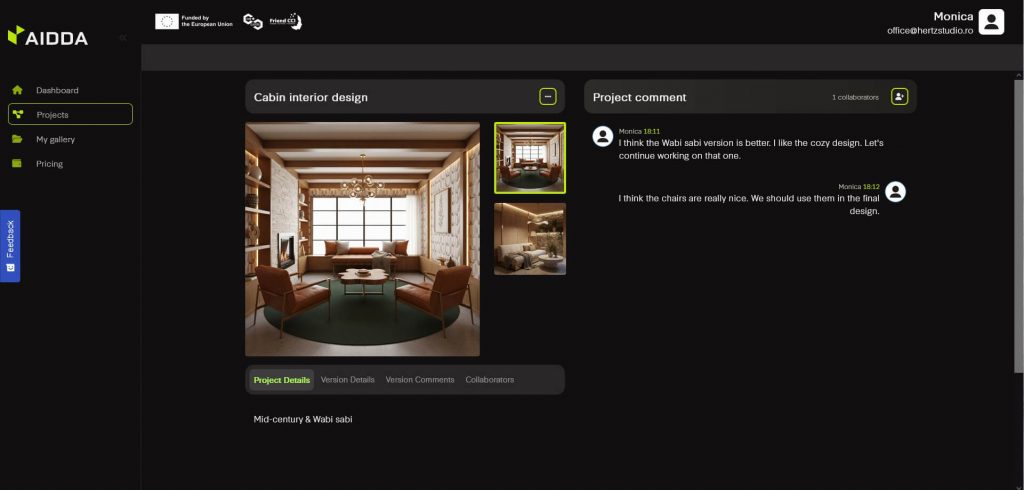1024x490 pixels.
Task: Switch to the Version Details tab
Action: click(x=348, y=380)
